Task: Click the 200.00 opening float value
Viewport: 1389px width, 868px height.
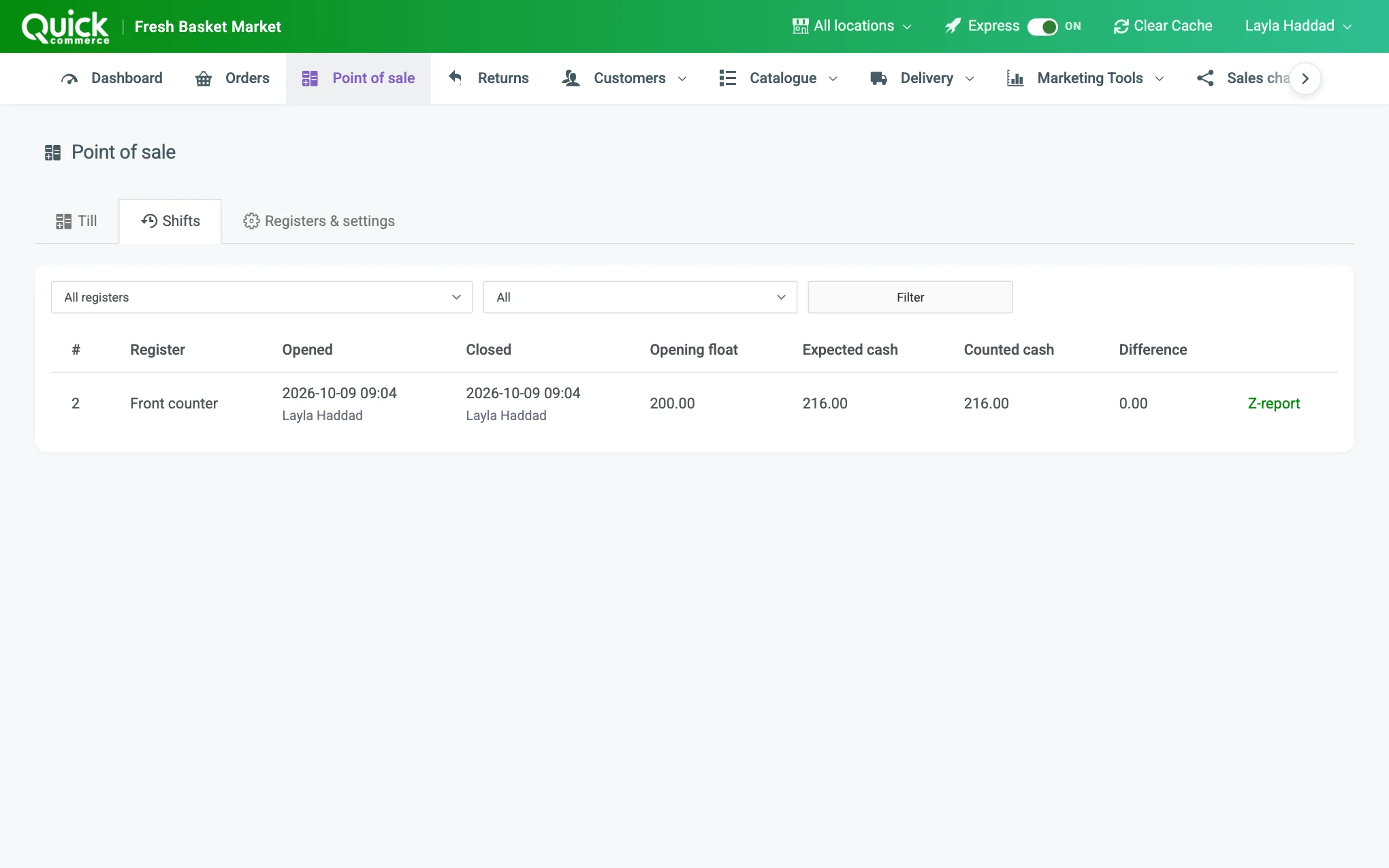Action: pos(672,404)
